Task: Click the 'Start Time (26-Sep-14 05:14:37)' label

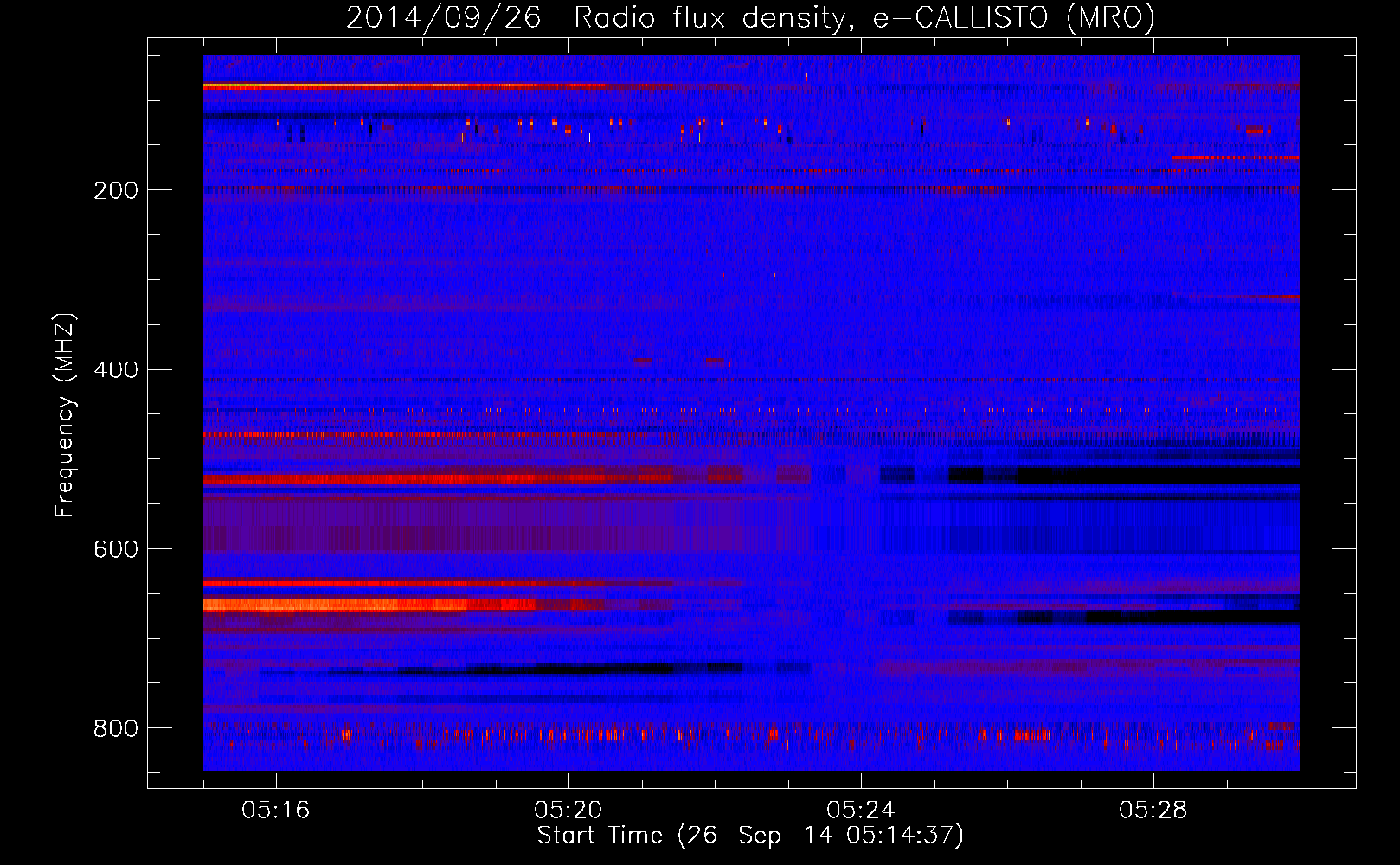Action: tap(750, 836)
